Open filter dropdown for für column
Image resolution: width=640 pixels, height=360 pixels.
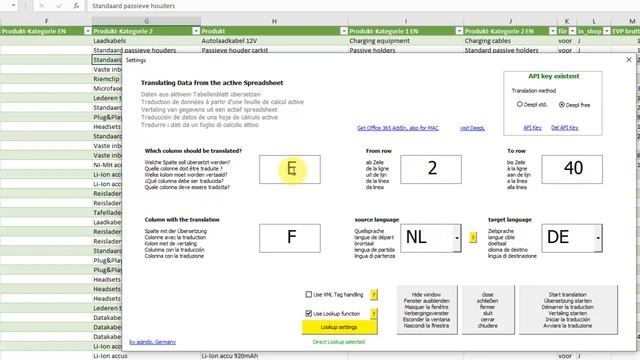(x=572, y=31)
